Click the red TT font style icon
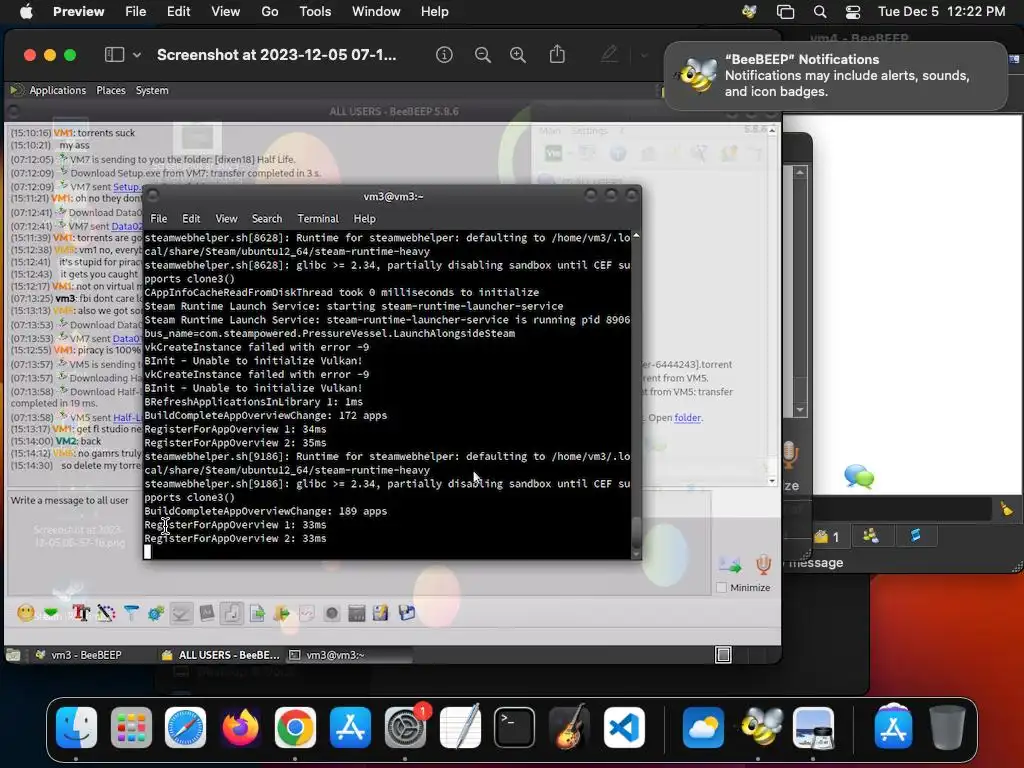This screenshot has width=1024, height=768. point(81,613)
